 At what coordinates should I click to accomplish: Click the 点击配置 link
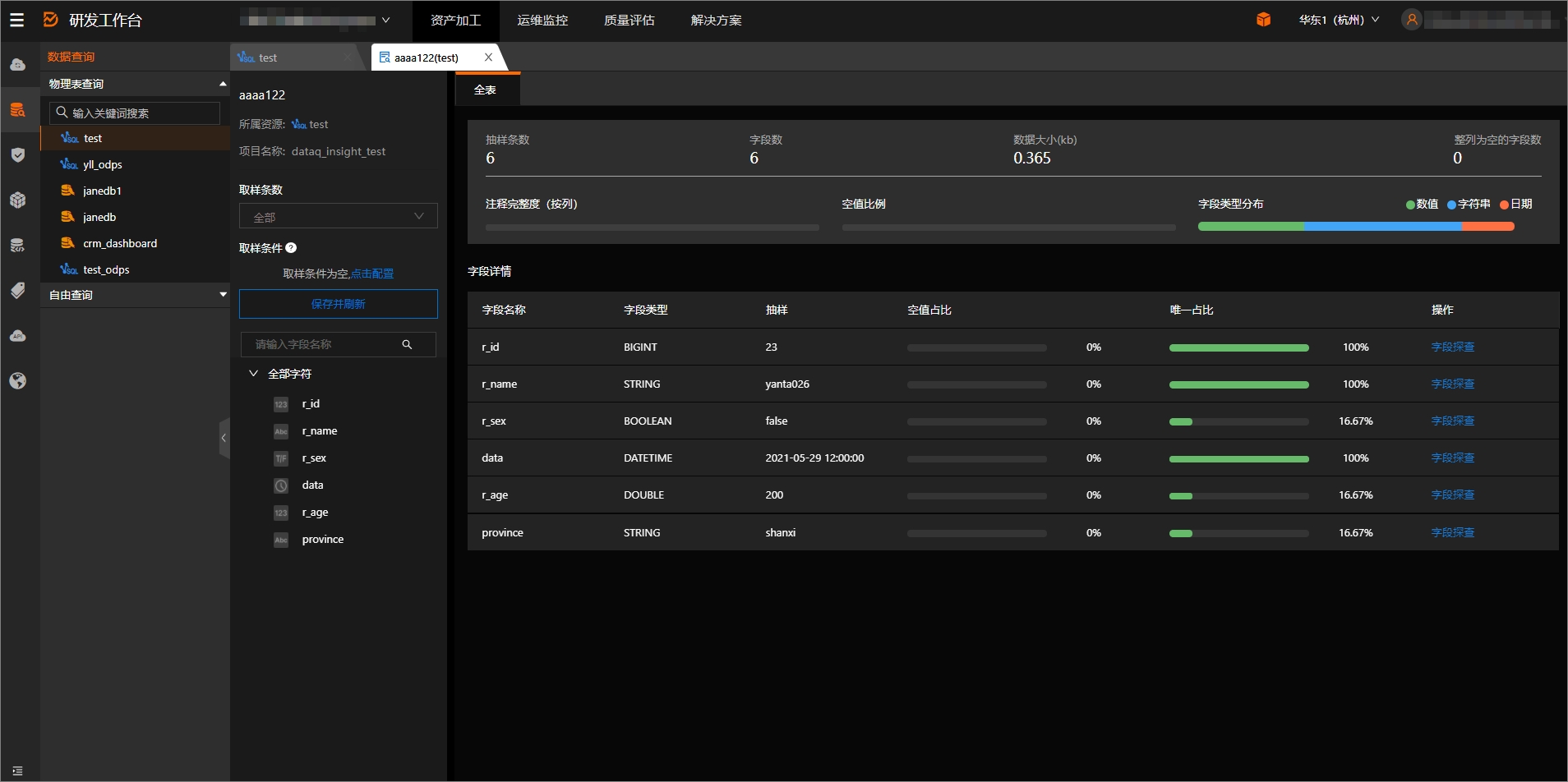[372, 274]
